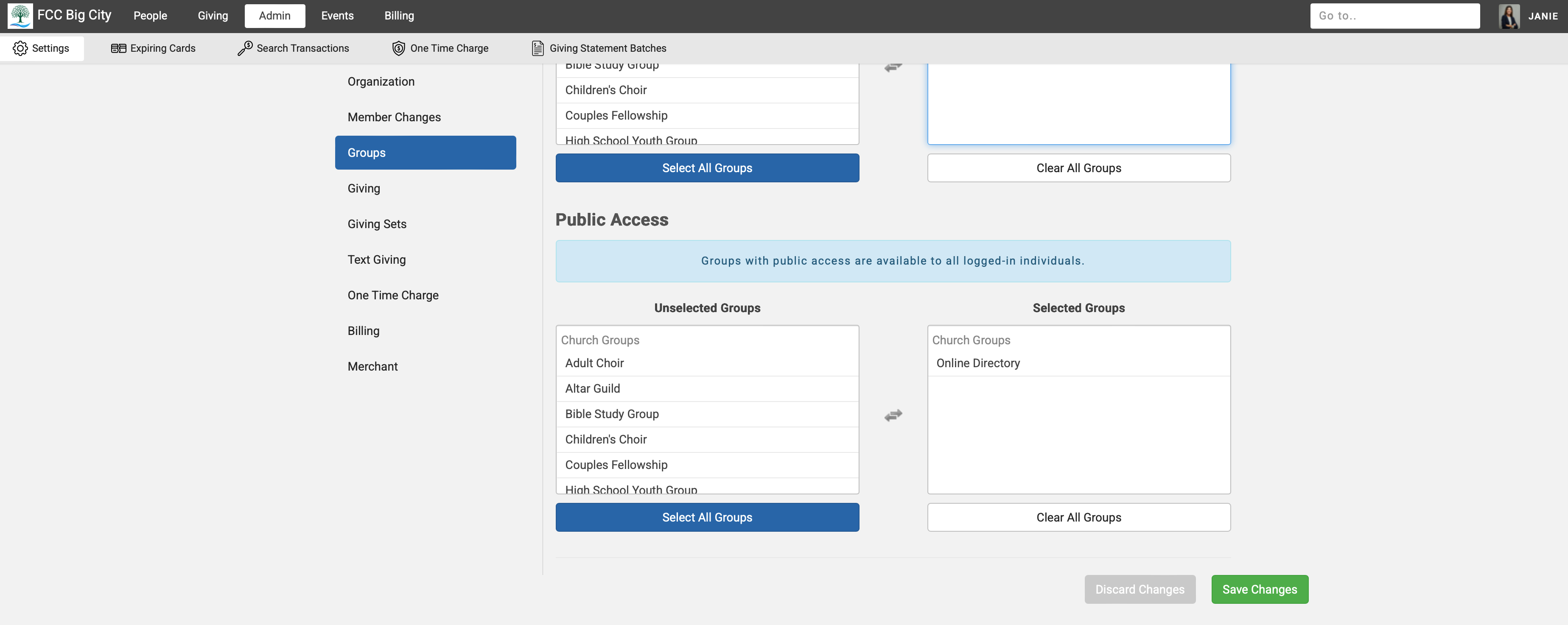
Task: Select Online Directory in Selected Groups
Action: pyautogui.click(x=978, y=363)
